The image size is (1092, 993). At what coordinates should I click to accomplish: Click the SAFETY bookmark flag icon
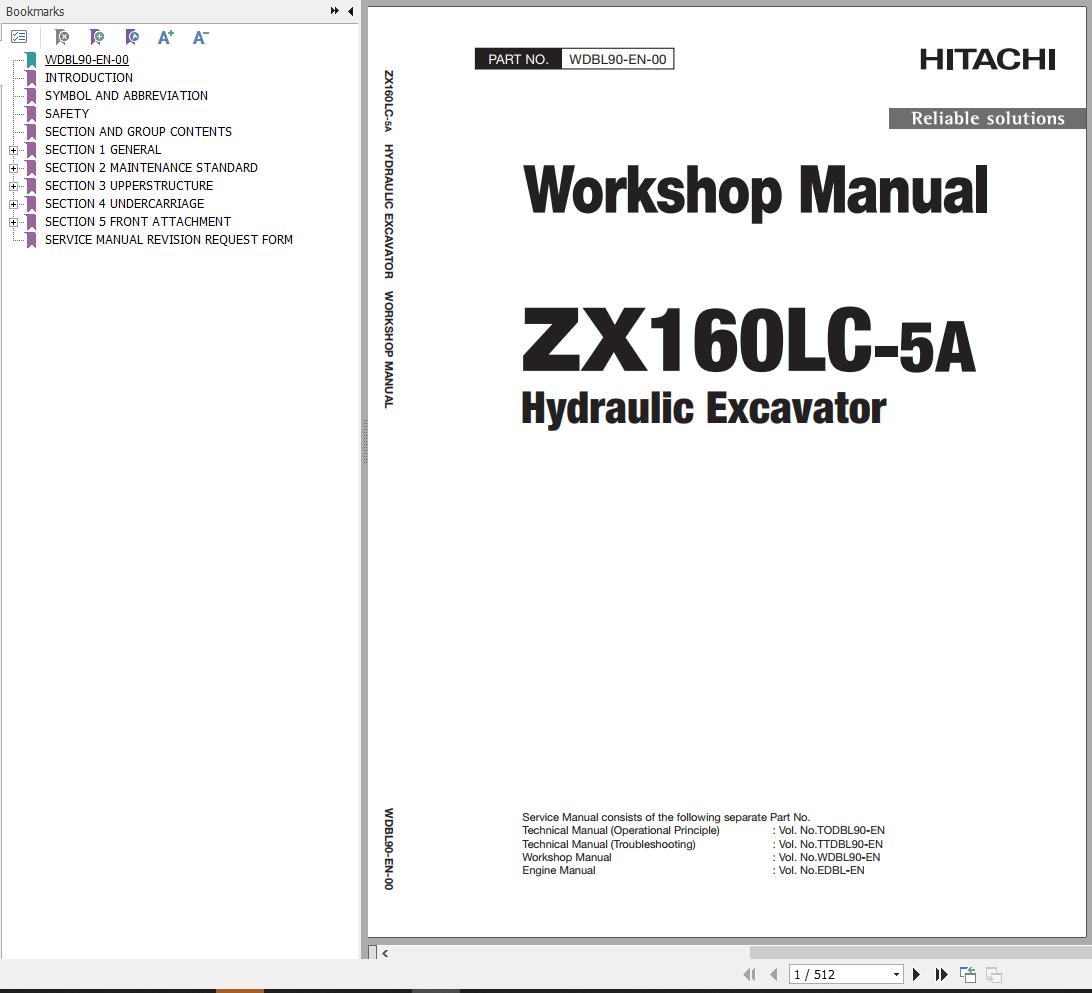[31, 114]
